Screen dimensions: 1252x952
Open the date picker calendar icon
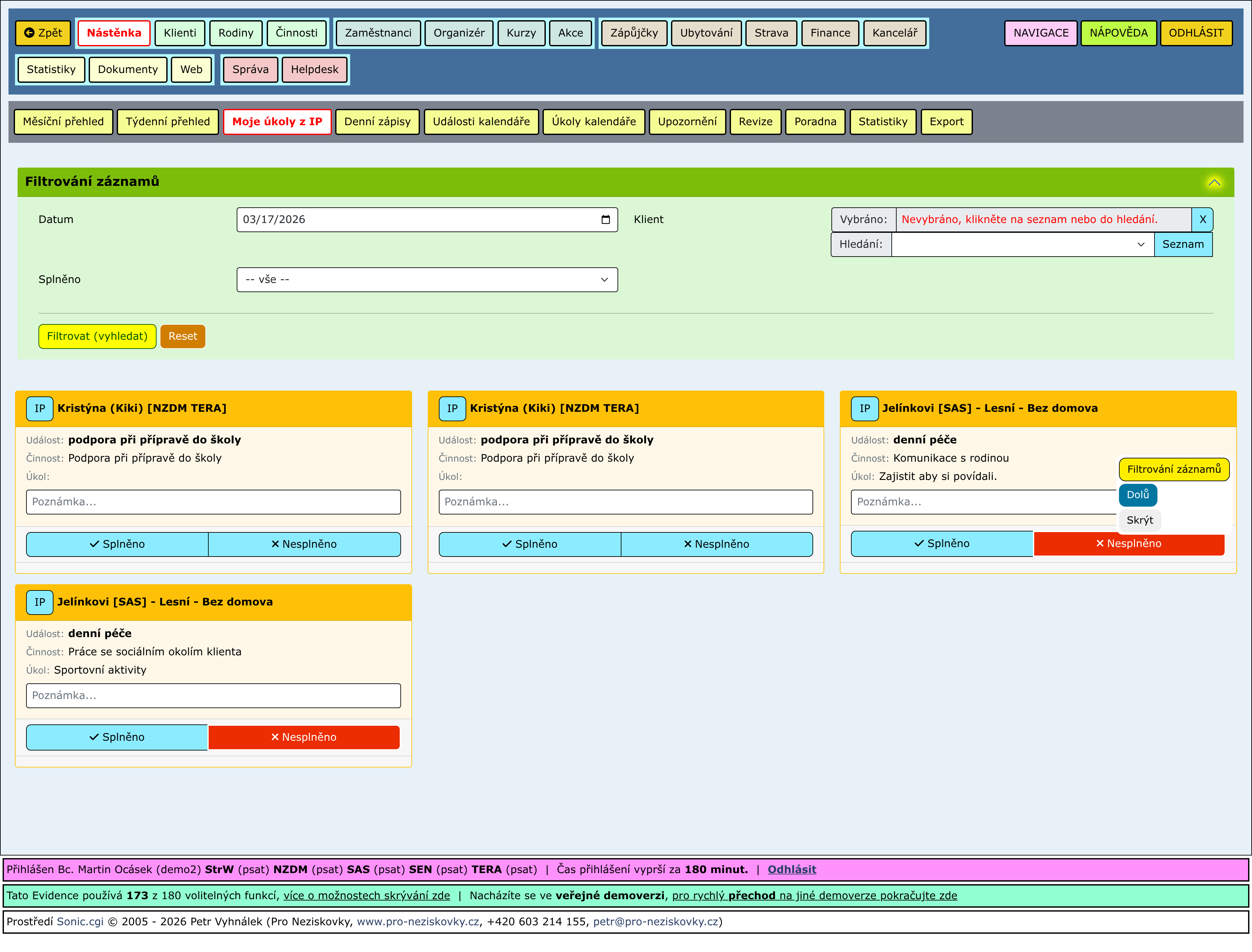605,220
